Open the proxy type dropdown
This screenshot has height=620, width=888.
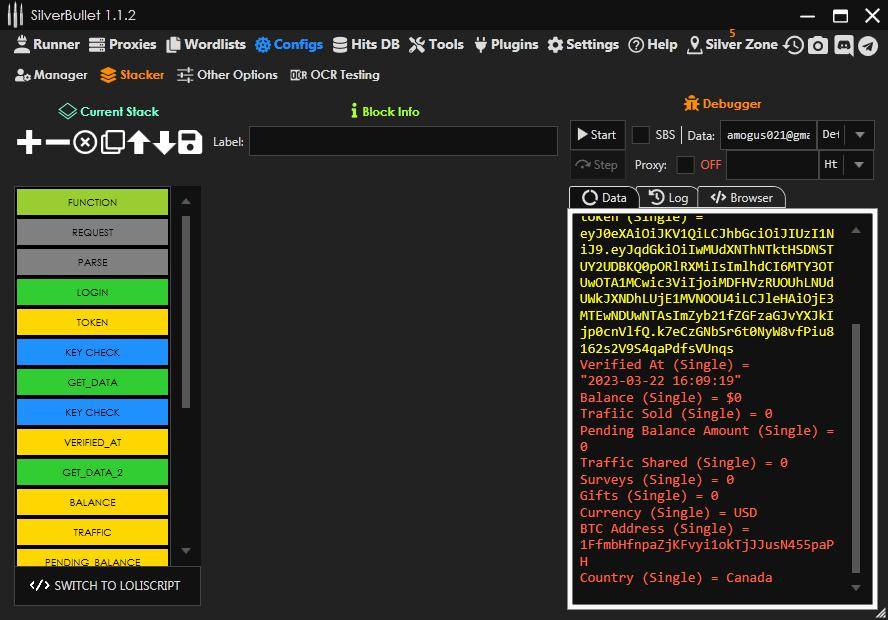coord(860,165)
